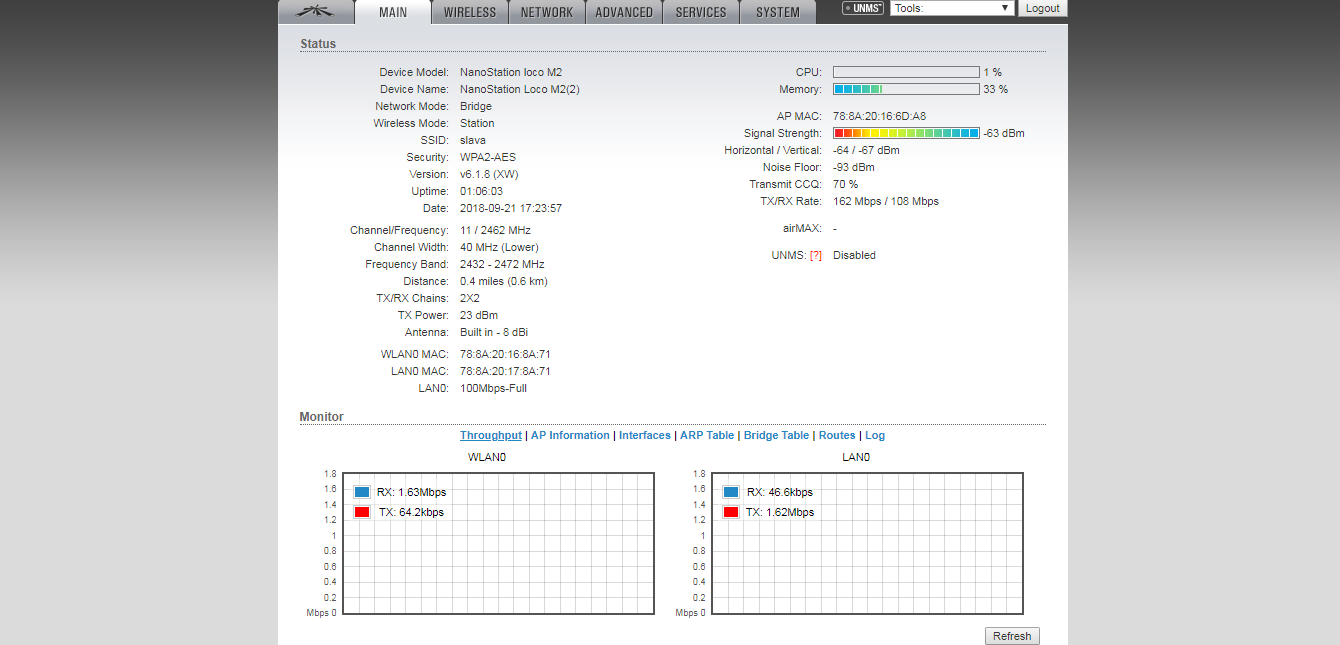Click TX/RX rate 162 Mbps / 108 Mbps
The width and height of the screenshot is (1340, 645).
(886, 201)
